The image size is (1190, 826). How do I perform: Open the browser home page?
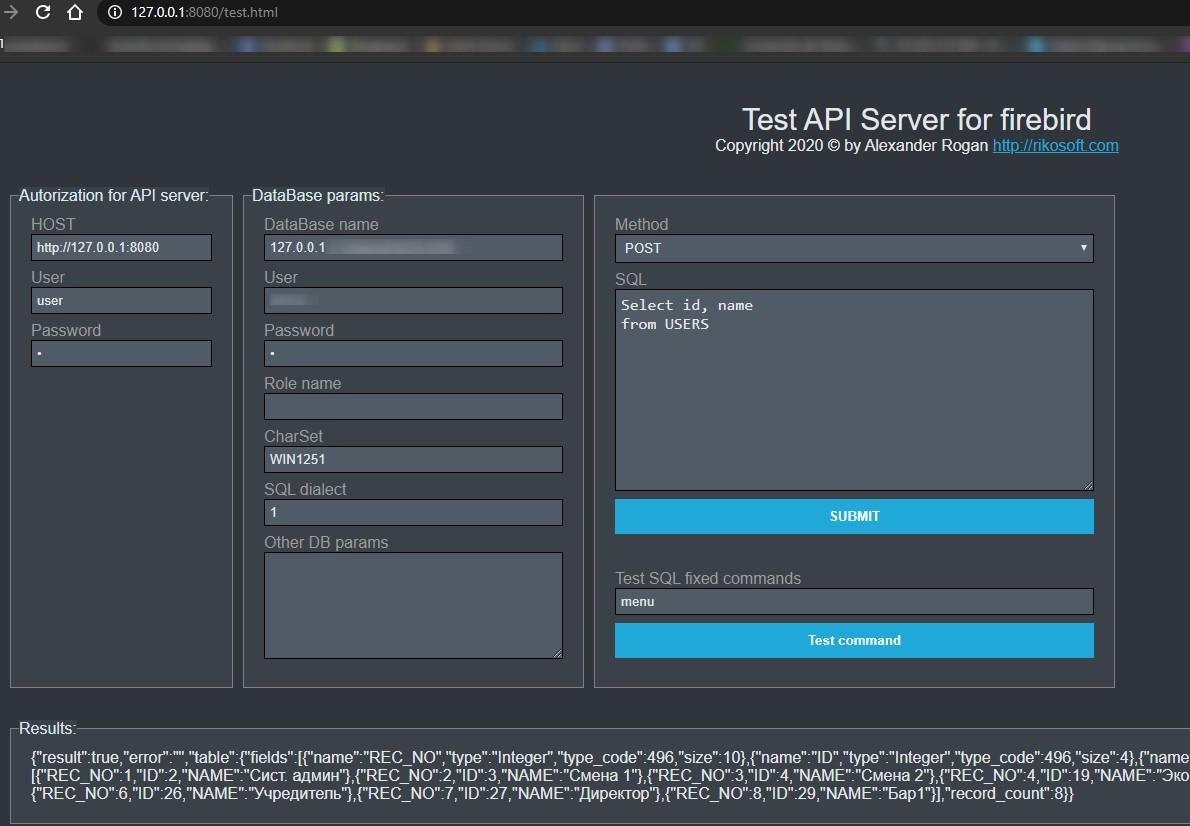pos(74,13)
